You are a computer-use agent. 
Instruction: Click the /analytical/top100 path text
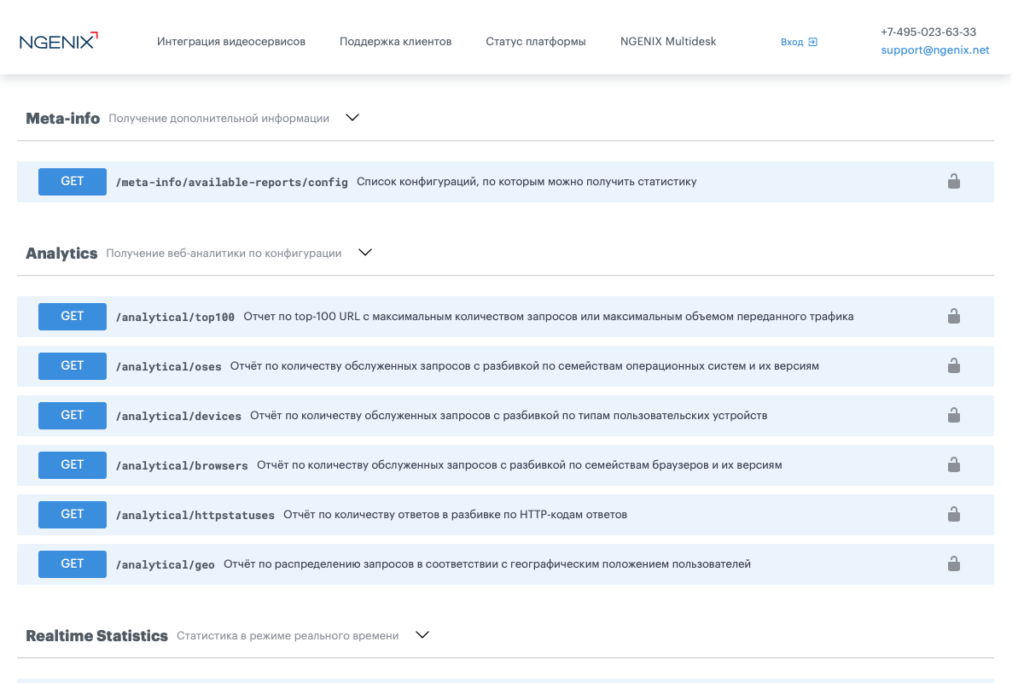pos(175,317)
